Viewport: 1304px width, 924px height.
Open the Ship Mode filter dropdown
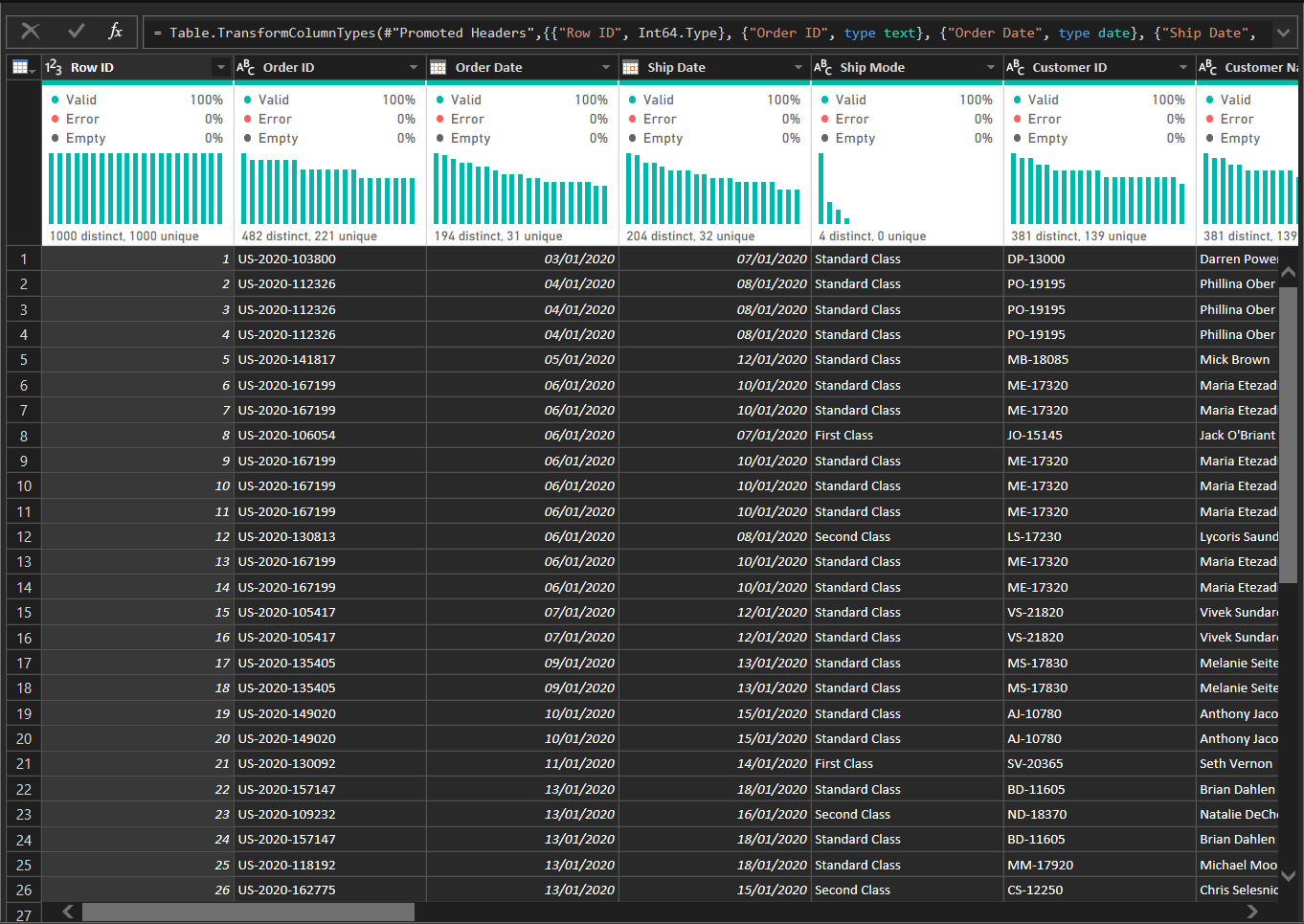tap(990, 67)
